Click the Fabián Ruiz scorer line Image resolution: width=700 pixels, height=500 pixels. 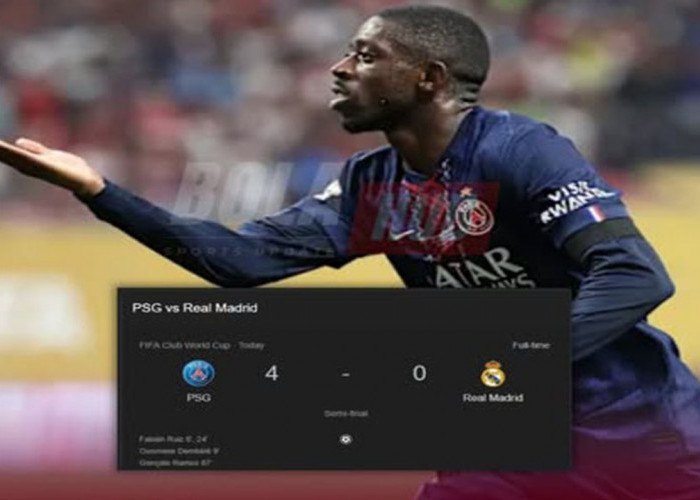pyautogui.click(x=173, y=439)
